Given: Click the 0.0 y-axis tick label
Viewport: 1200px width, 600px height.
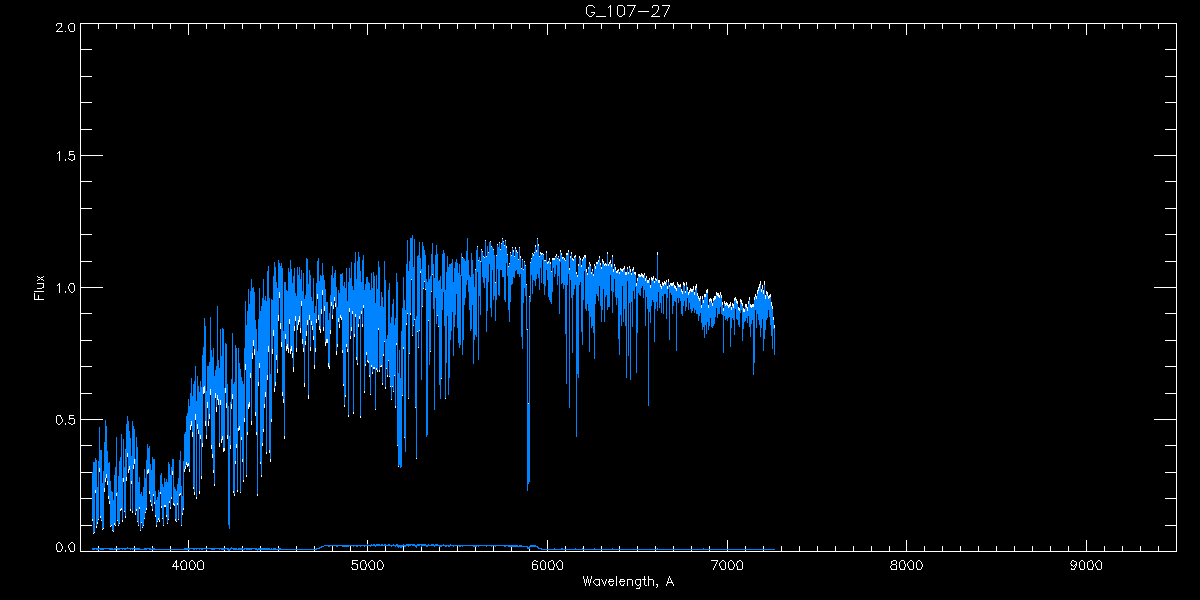Looking at the screenshot, I should [x=66, y=547].
